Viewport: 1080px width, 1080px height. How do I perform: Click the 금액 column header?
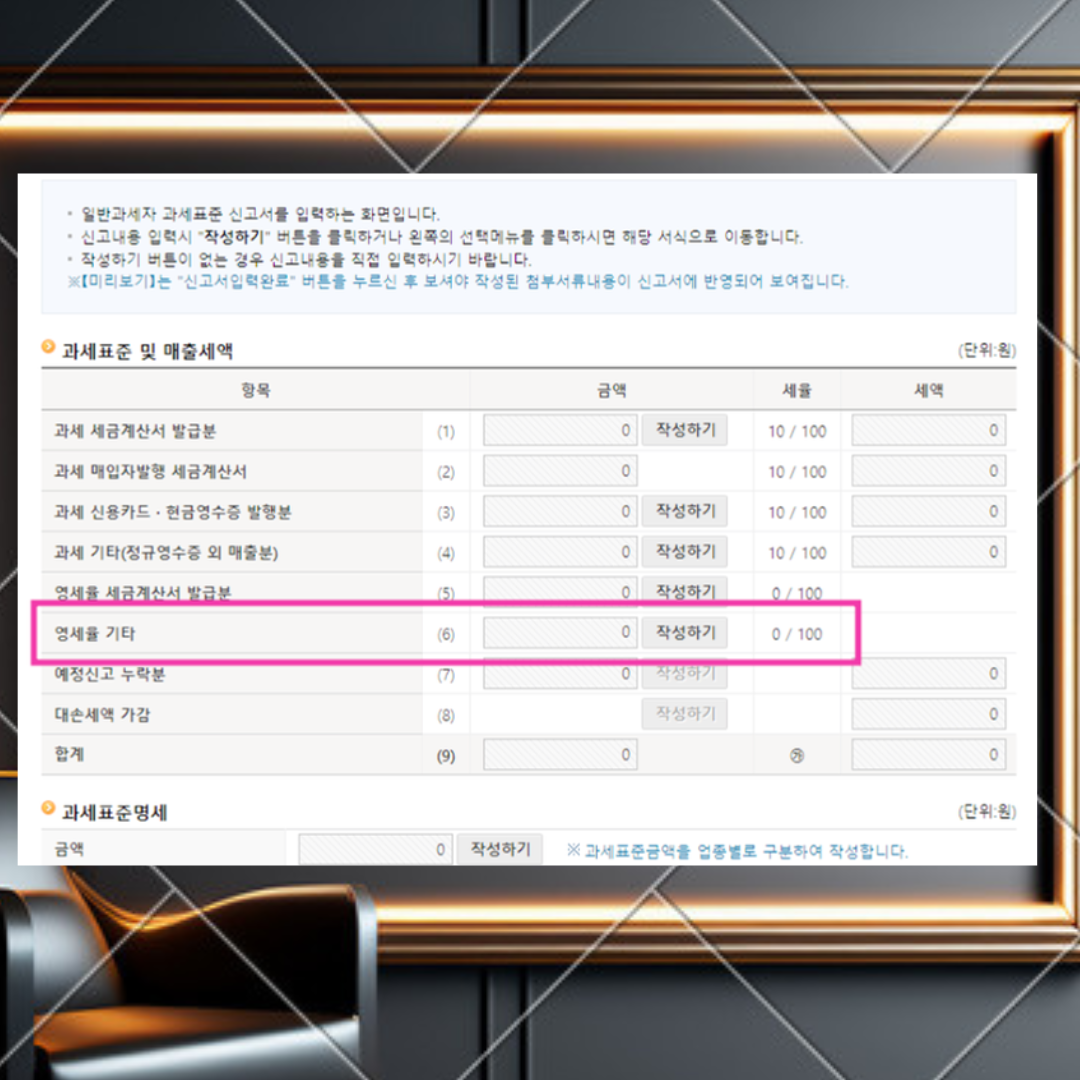tap(612, 391)
